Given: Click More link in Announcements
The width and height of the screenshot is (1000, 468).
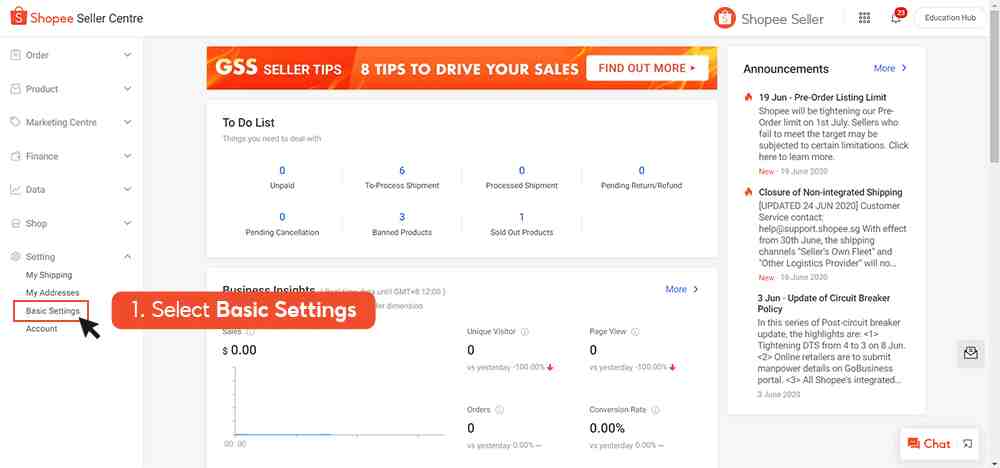Looking at the screenshot, I should pyautogui.click(x=890, y=68).
